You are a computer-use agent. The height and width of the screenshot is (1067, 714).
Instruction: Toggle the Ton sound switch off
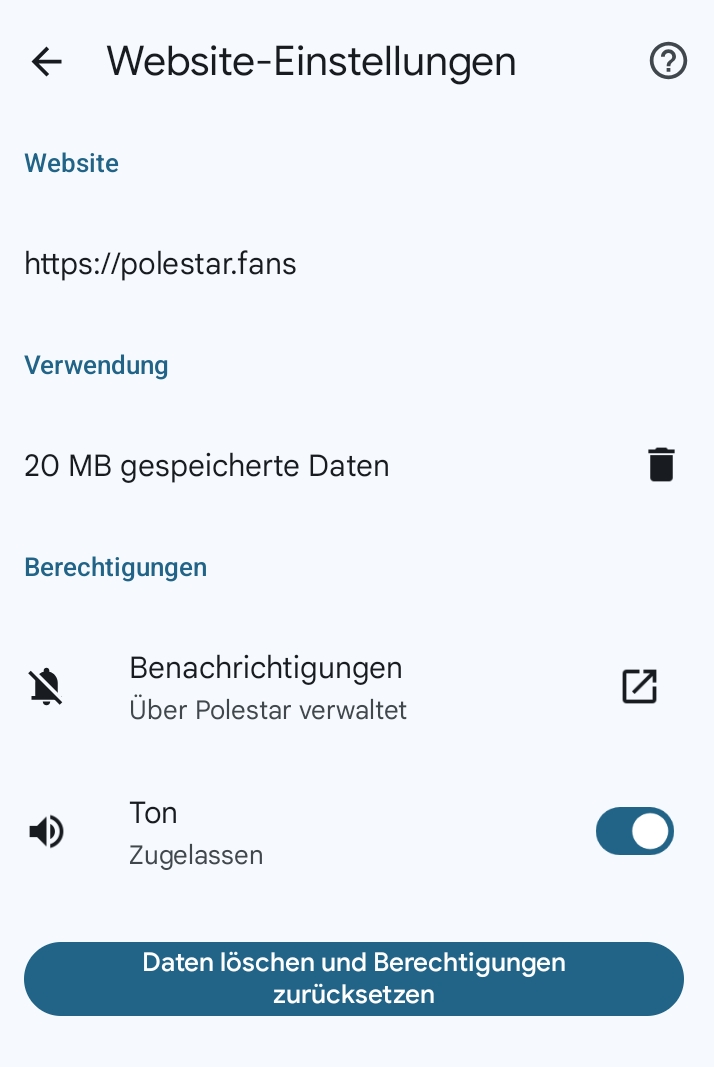click(x=634, y=832)
